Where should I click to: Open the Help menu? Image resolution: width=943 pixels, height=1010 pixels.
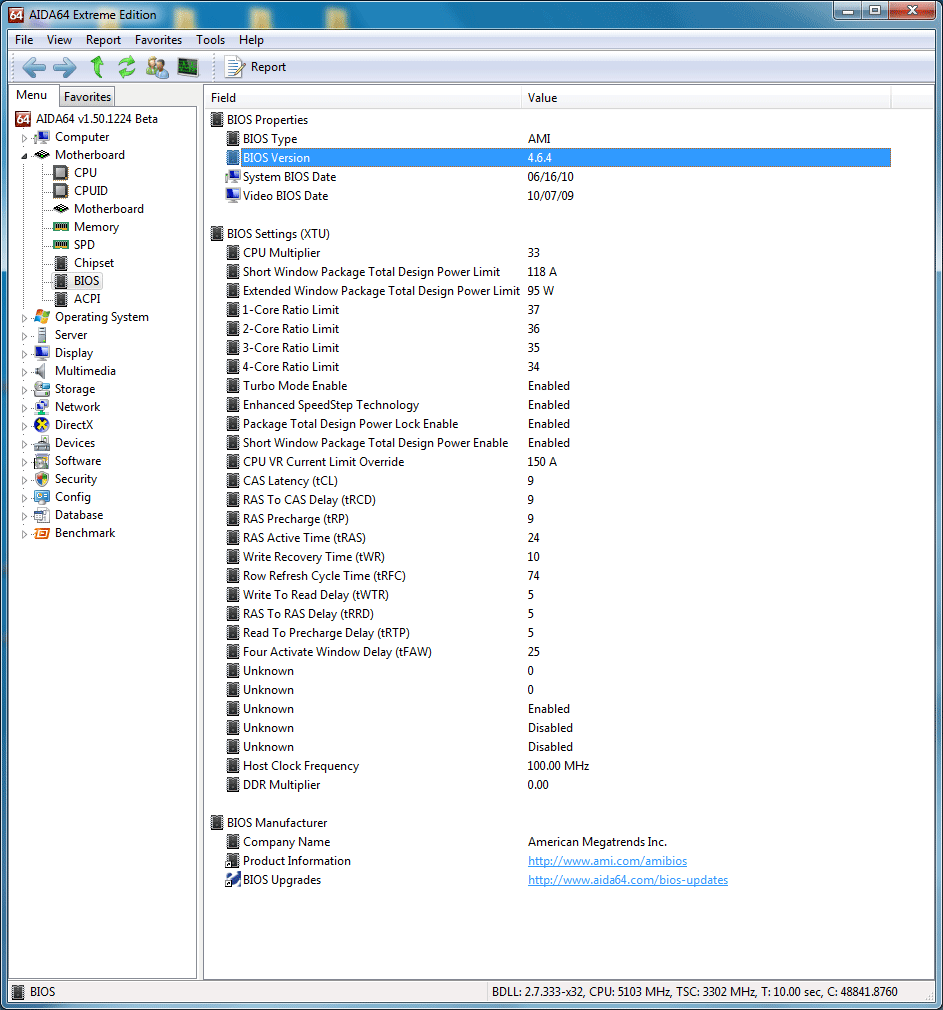pyautogui.click(x=251, y=40)
